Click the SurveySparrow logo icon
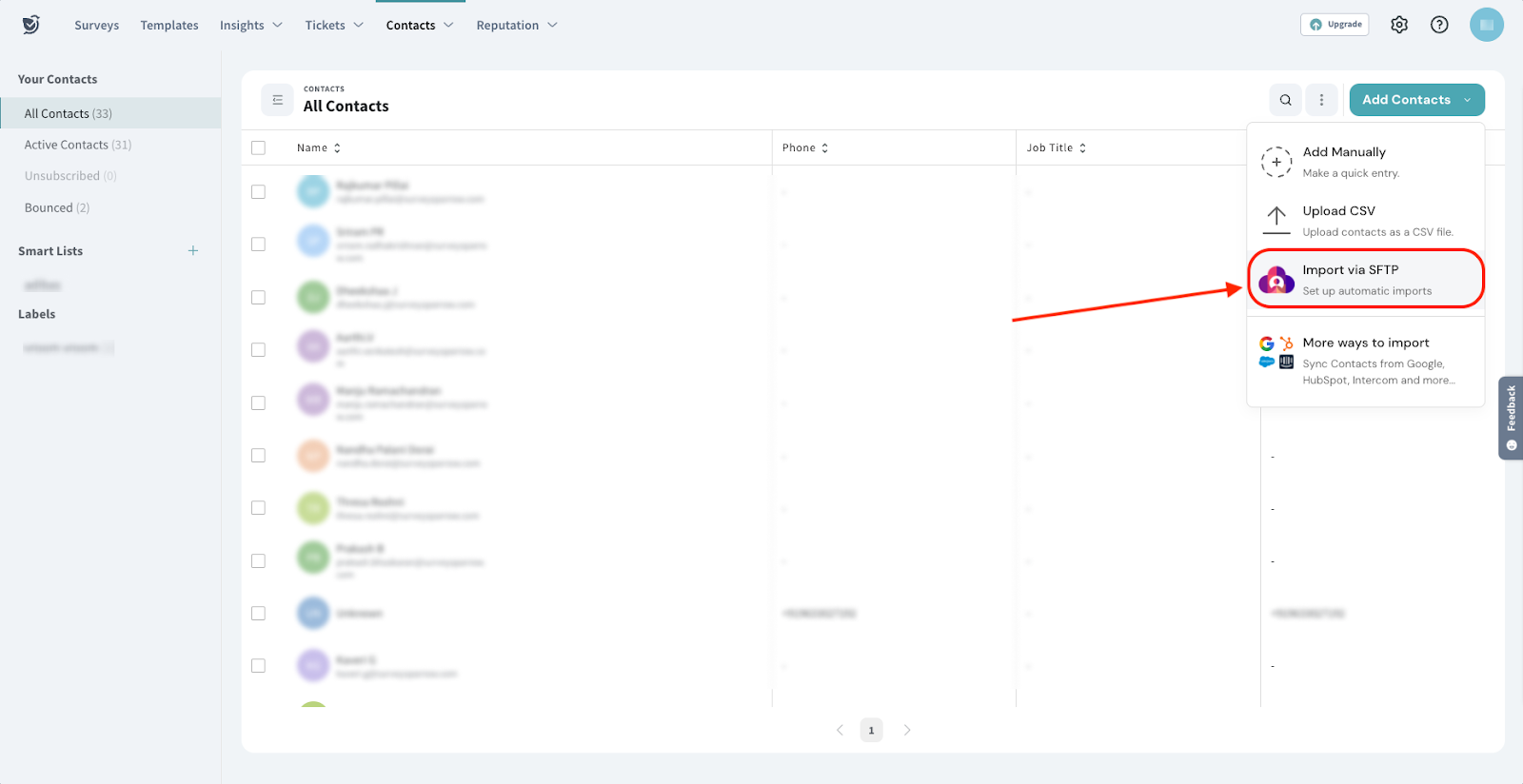 [31, 25]
